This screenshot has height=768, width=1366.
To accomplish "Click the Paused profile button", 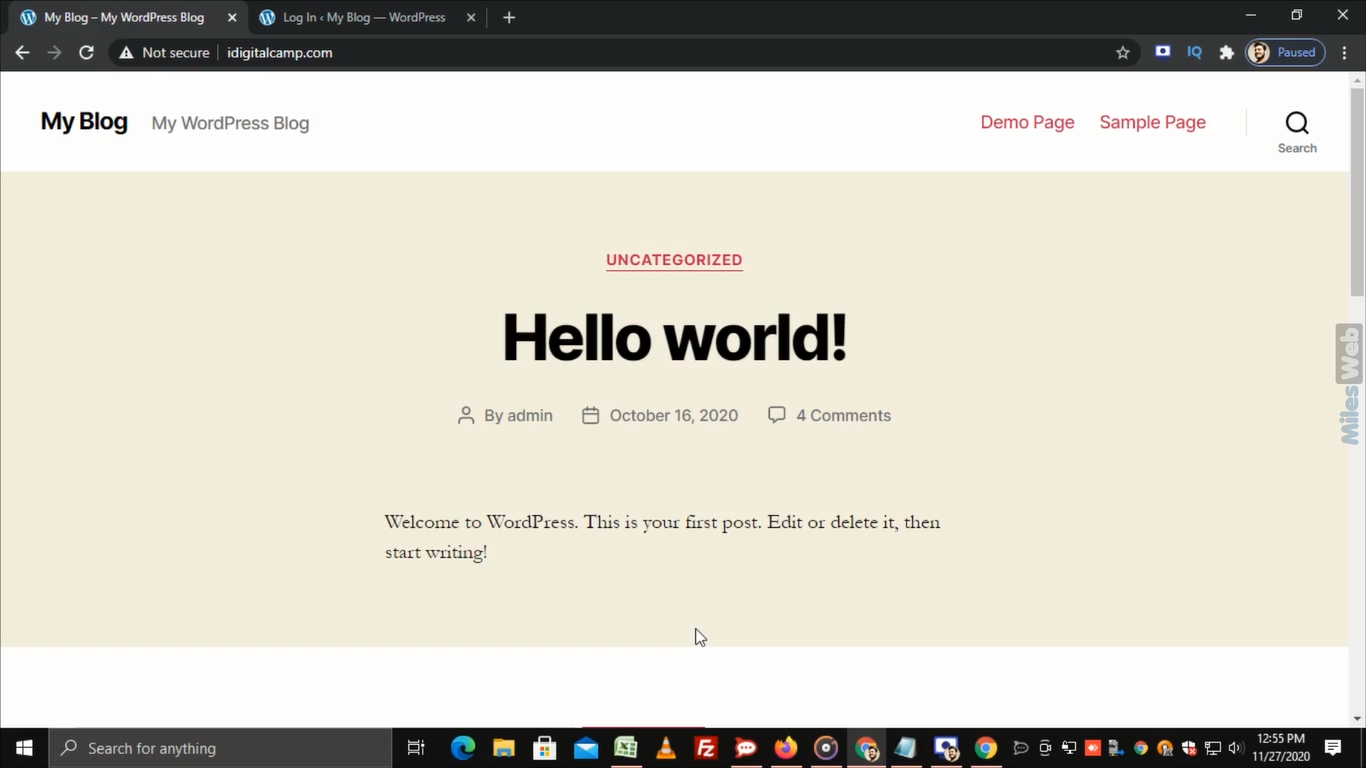I will 1285,53.
